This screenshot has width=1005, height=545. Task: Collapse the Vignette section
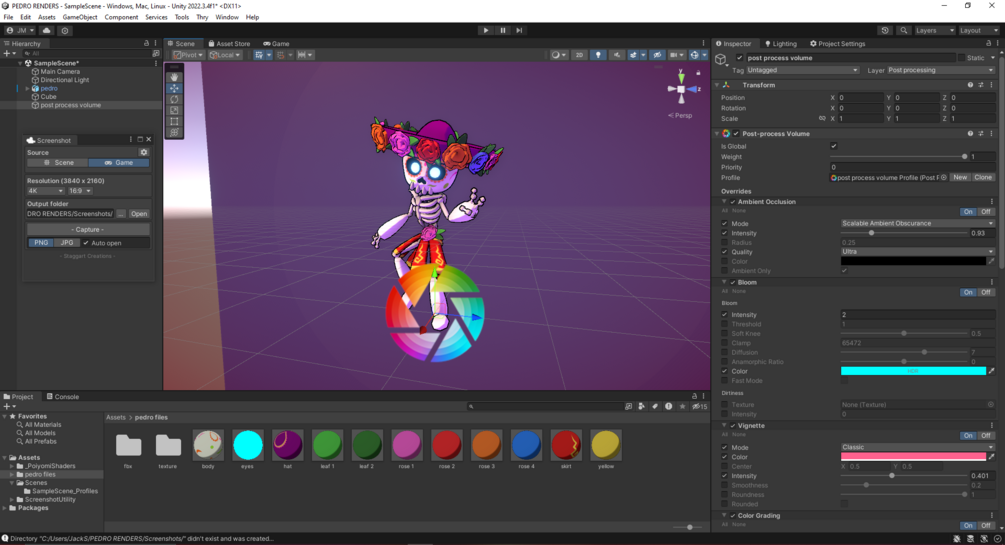coord(724,426)
